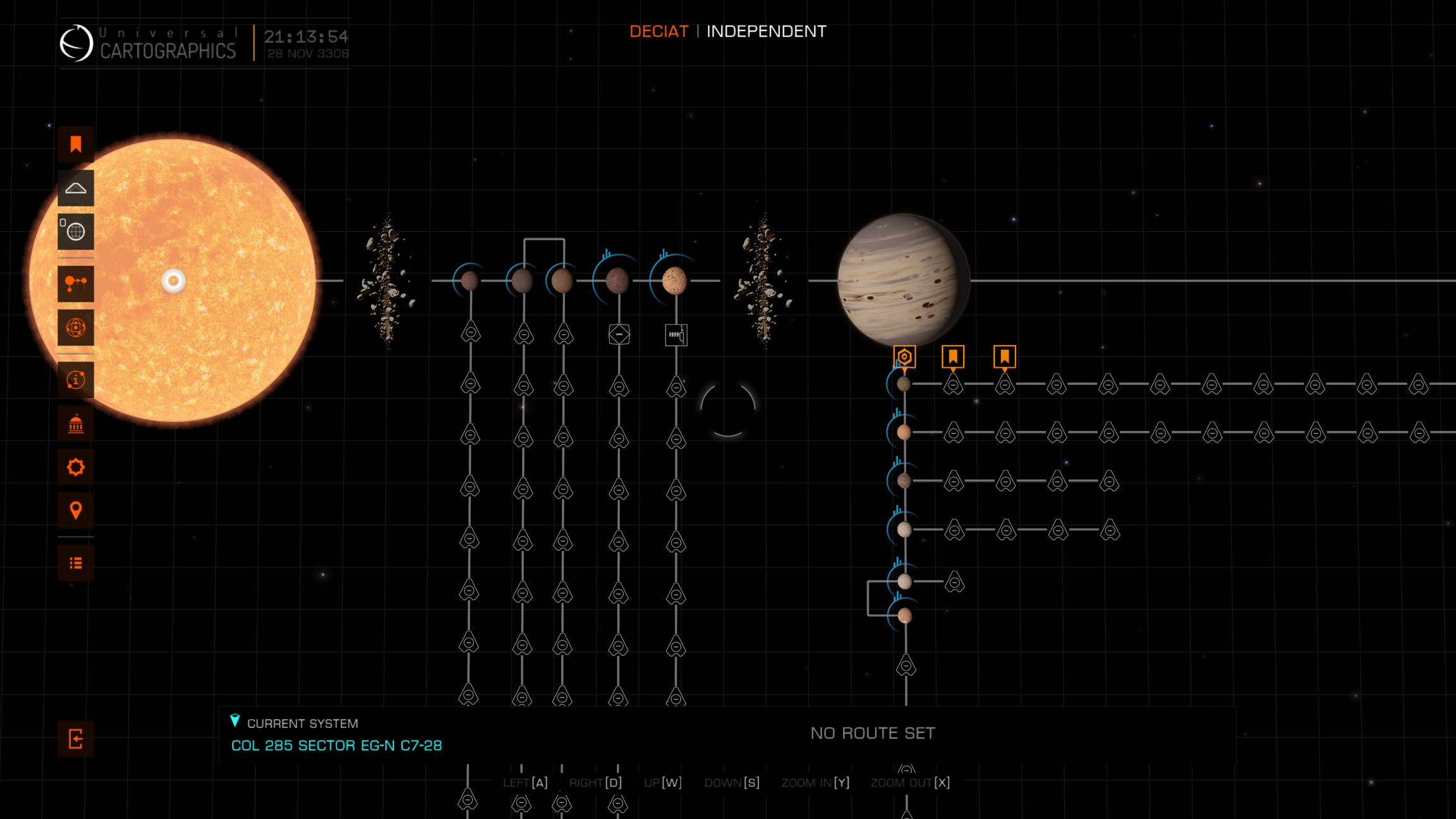The width and height of the screenshot is (1456, 819).
Task: Open the location pin tab
Action: point(76,511)
